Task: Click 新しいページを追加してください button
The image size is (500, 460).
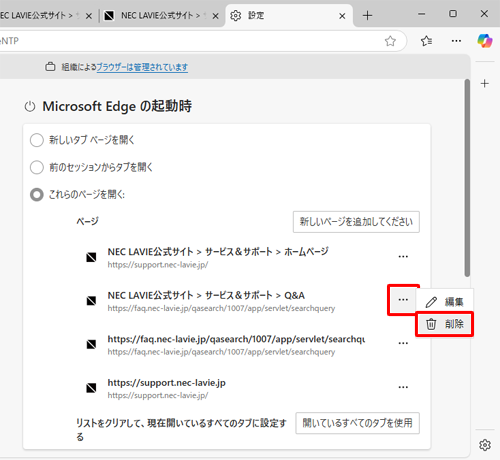Action: (356, 222)
